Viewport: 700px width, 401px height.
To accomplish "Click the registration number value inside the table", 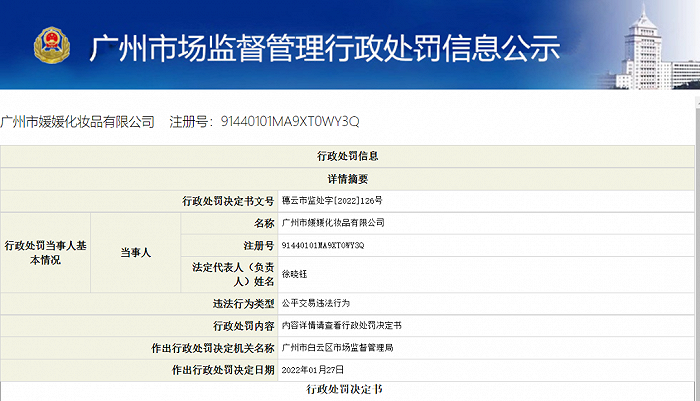I will click(x=323, y=245).
